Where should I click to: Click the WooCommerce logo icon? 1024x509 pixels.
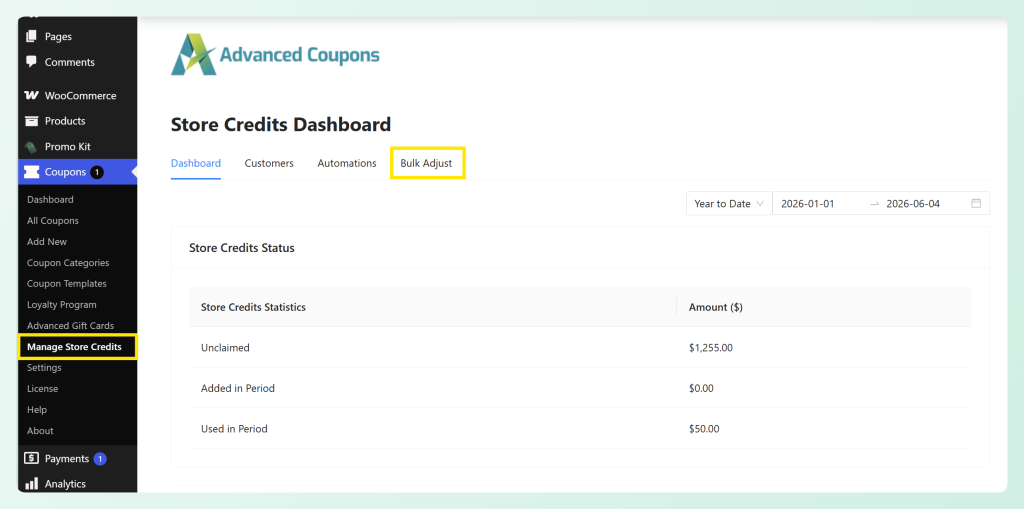[x=31, y=95]
